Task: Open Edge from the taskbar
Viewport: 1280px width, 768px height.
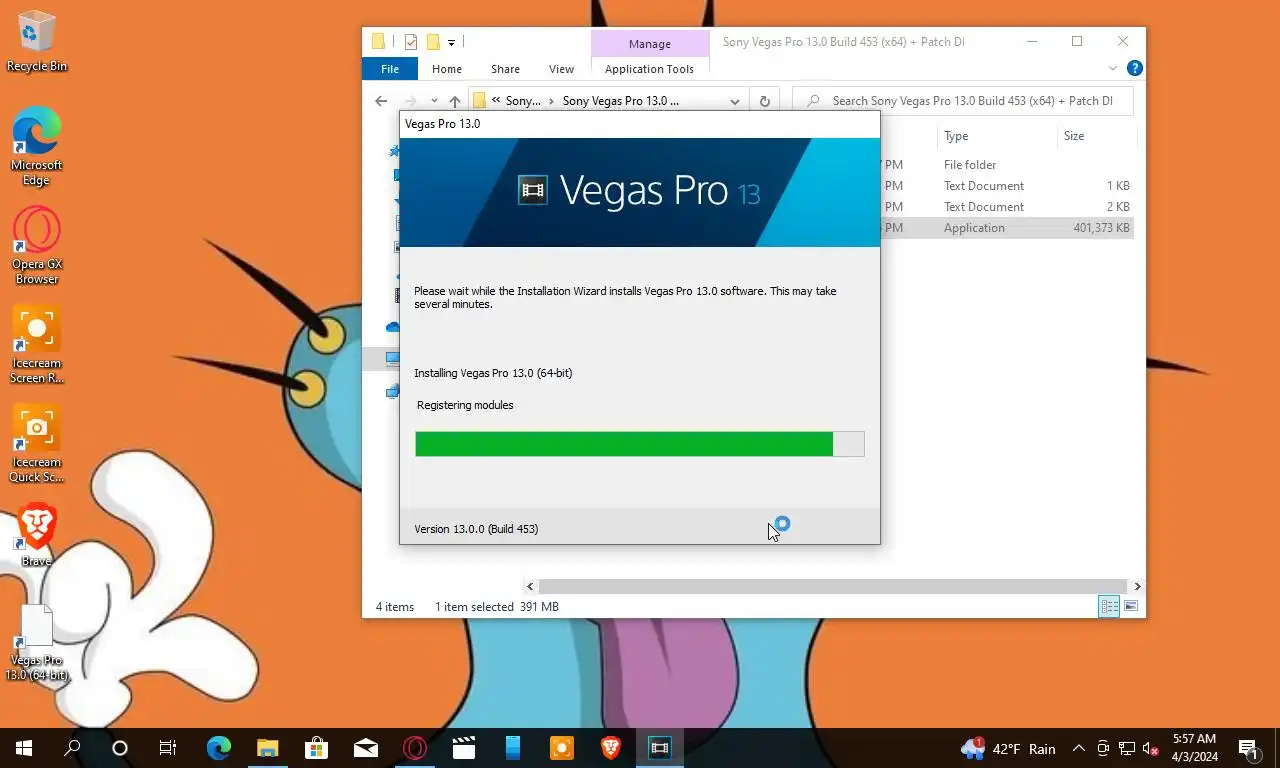Action: click(218, 748)
